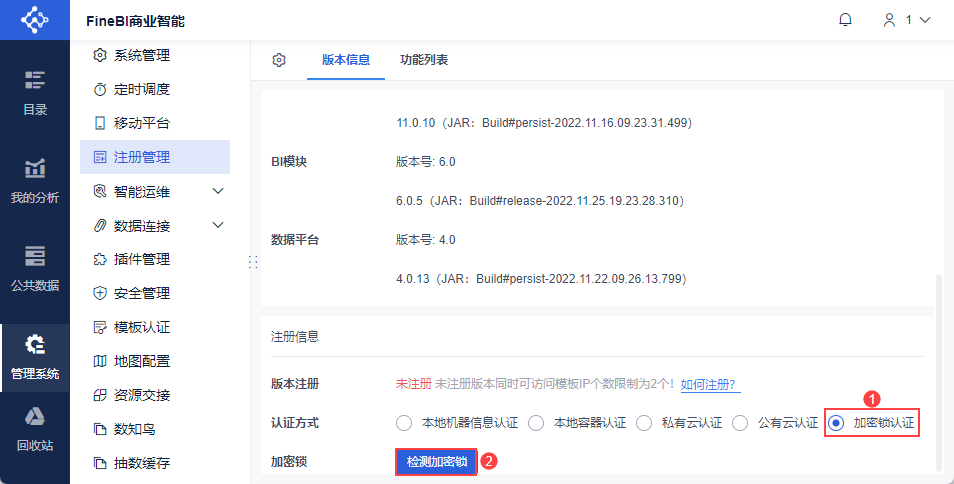Image resolution: width=954 pixels, height=484 pixels.
Task: Open the 回收站 recycle bin
Action: 35,430
